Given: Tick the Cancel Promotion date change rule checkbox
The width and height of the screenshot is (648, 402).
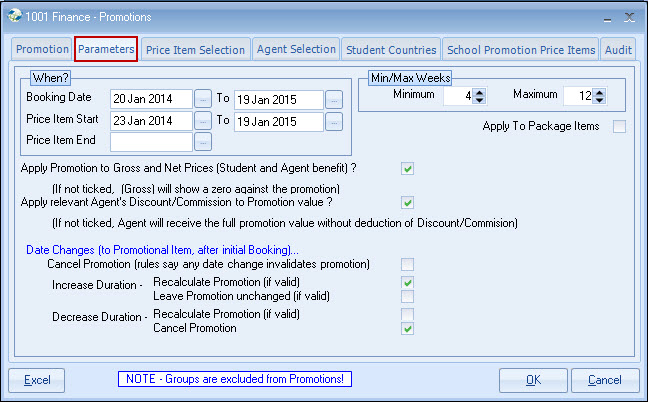Looking at the screenshot, I should [x=407, y=264].
